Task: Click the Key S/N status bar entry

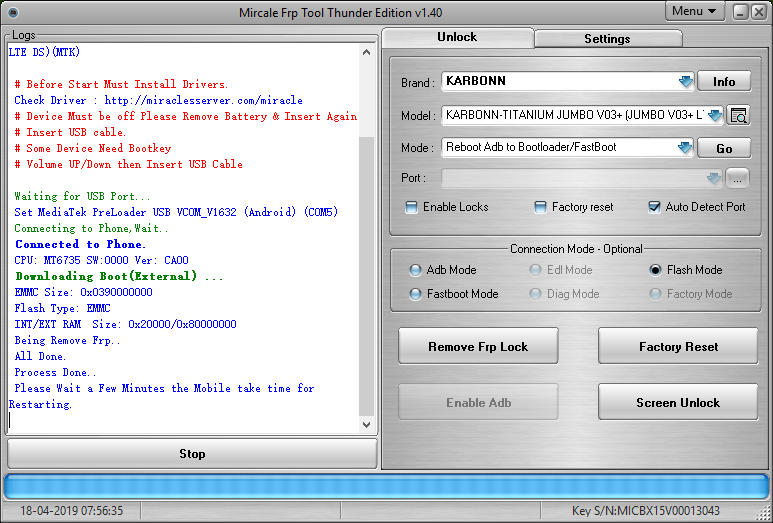Action: click(646, 511)
